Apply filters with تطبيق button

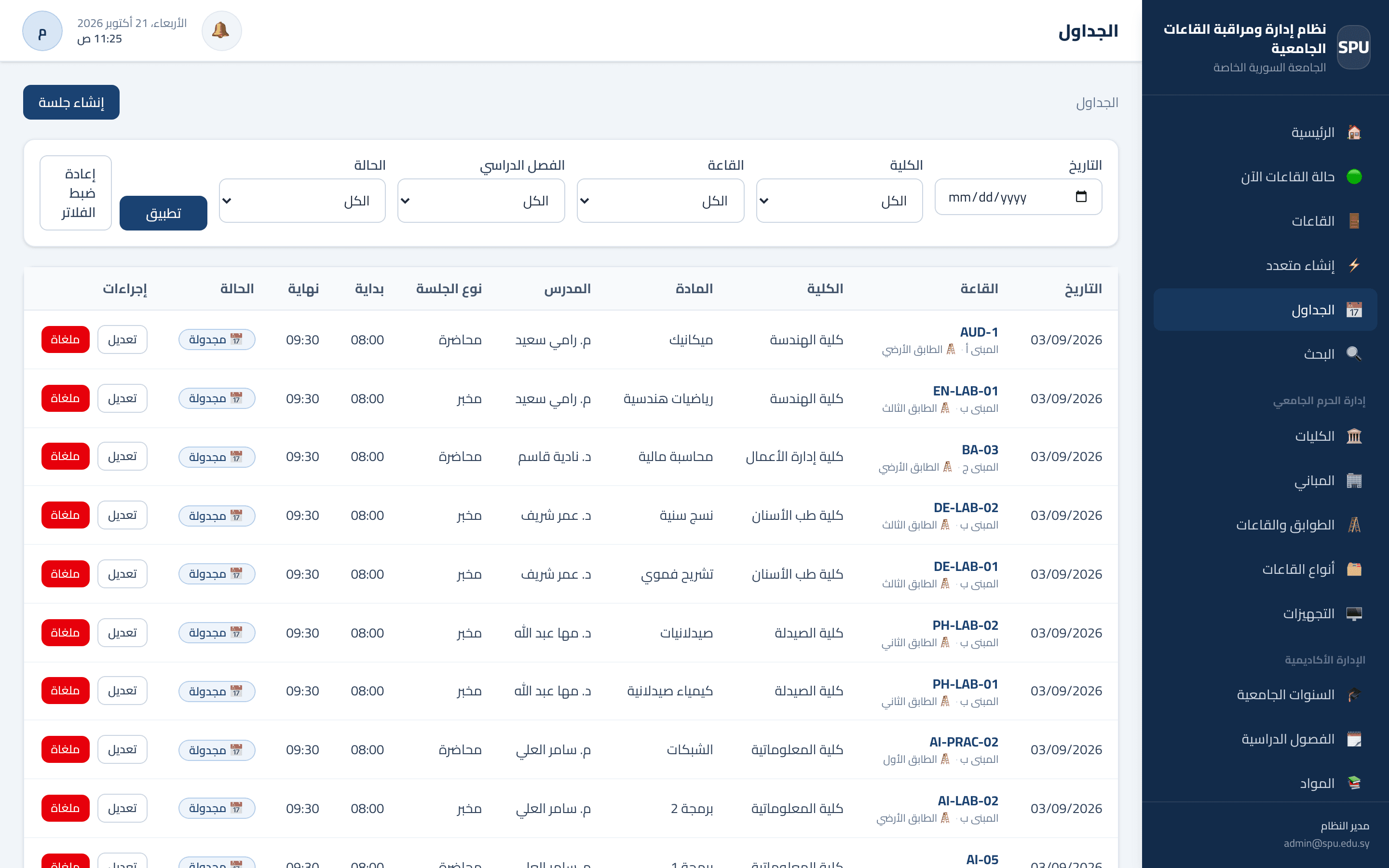tap(163, 213)
